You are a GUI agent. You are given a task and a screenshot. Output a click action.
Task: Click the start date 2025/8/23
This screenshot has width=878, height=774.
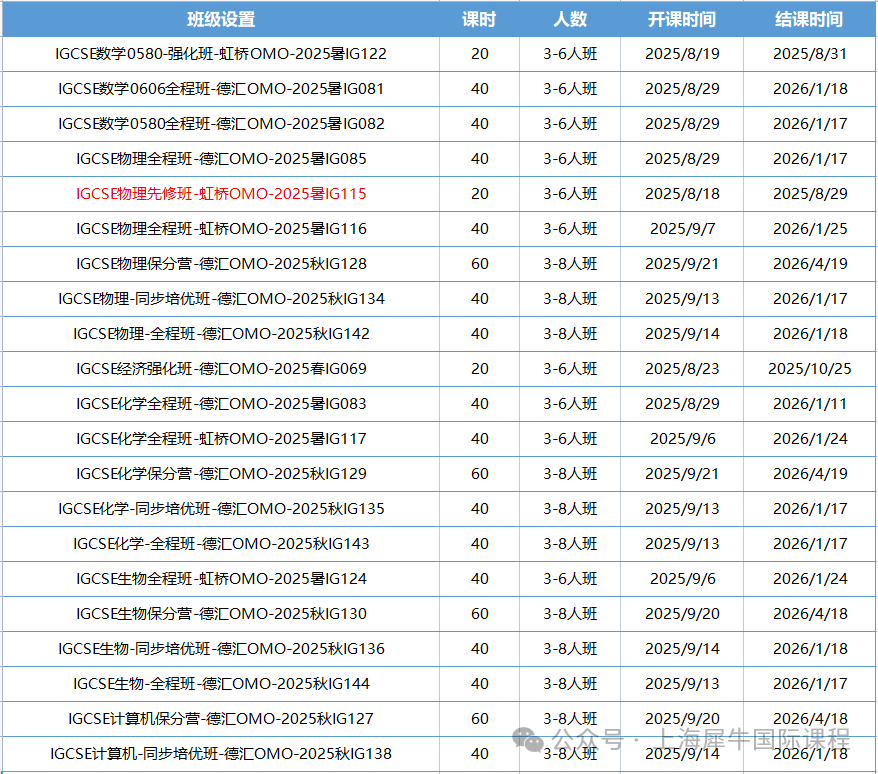[681, 369]
